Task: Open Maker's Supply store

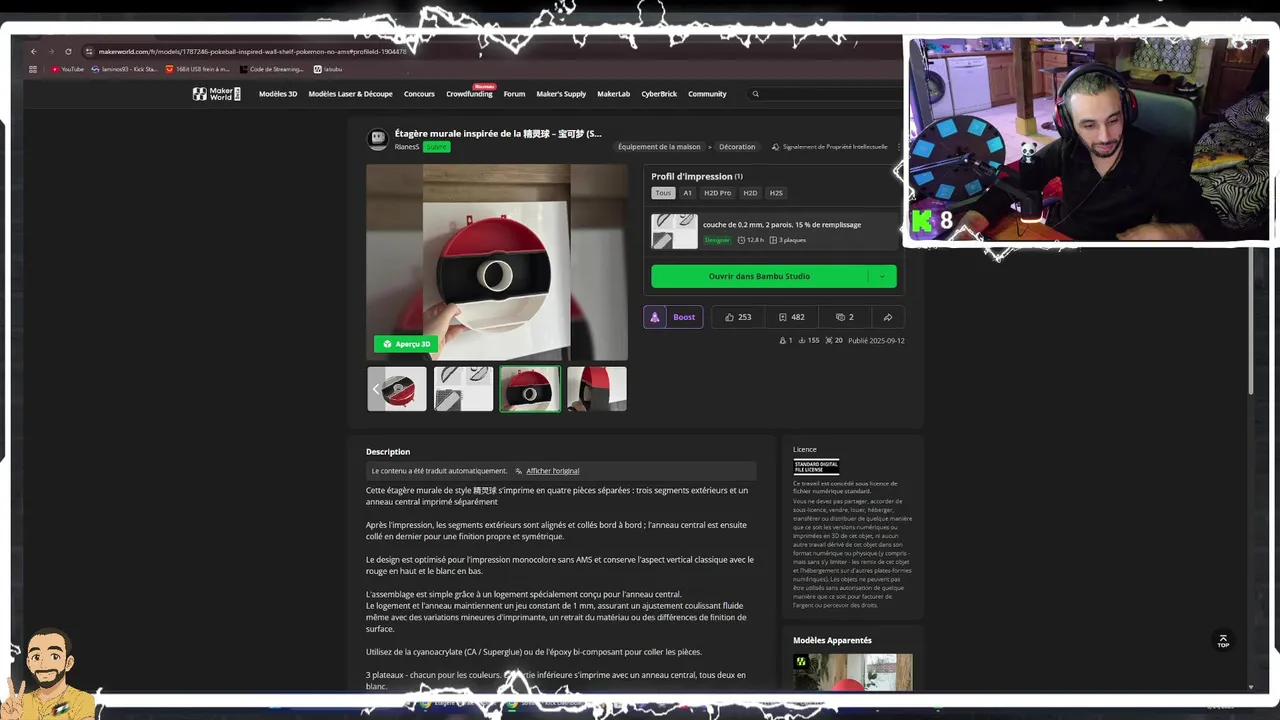Action: coord(561,94)
